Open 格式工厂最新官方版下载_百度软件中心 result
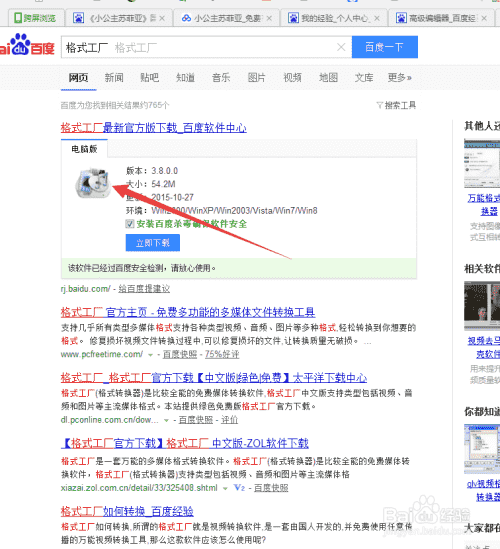500x549 pixels. click(x=154, y=128)
